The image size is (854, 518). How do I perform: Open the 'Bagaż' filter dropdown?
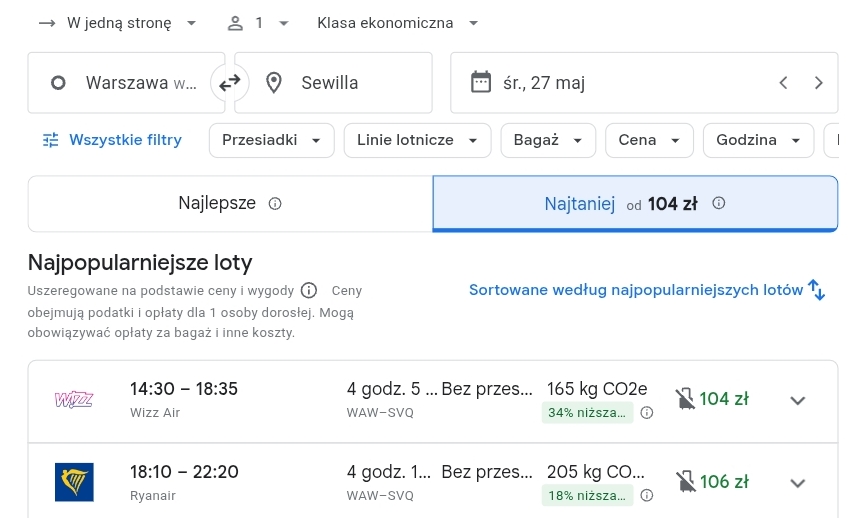[x=548, y=140]
